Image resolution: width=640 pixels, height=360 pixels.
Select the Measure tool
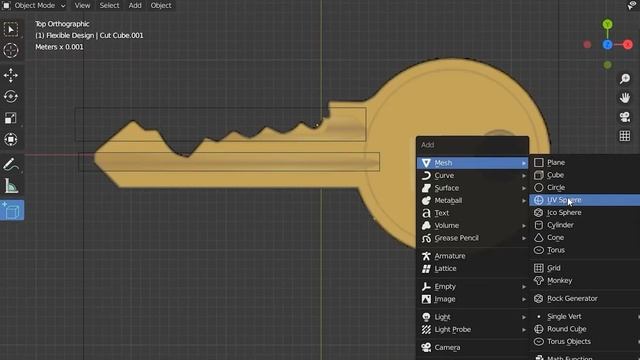11,187
